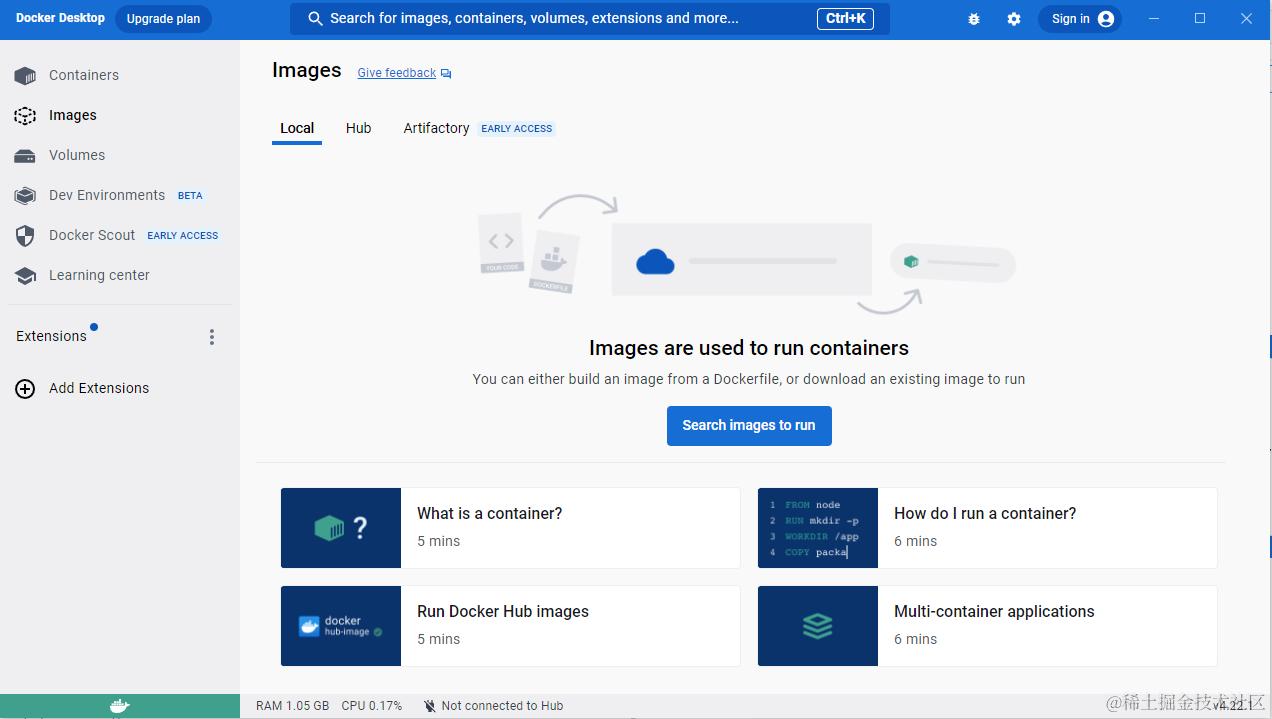Click the EARLY ACCESS badge beside Artifactory
The width and height of the screenshot is (1272, 719).
[x=517, y=129]
